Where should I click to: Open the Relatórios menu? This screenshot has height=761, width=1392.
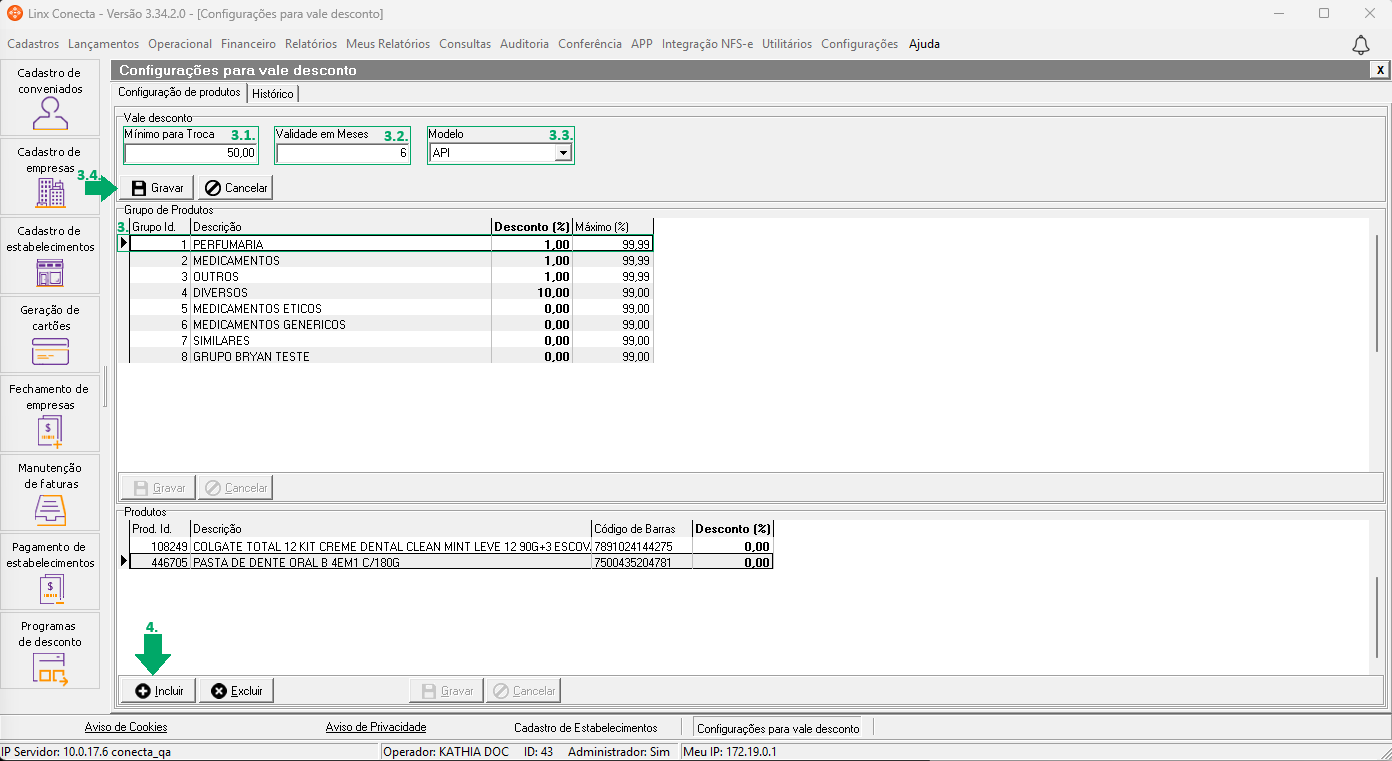point(311,44)
